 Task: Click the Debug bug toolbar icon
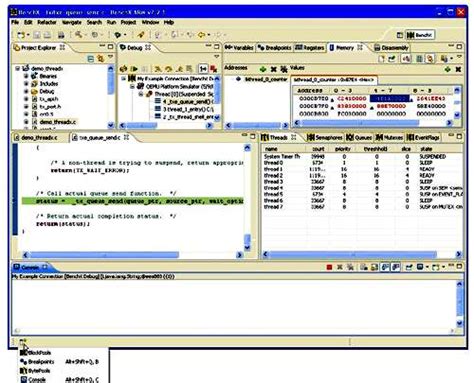118,35
